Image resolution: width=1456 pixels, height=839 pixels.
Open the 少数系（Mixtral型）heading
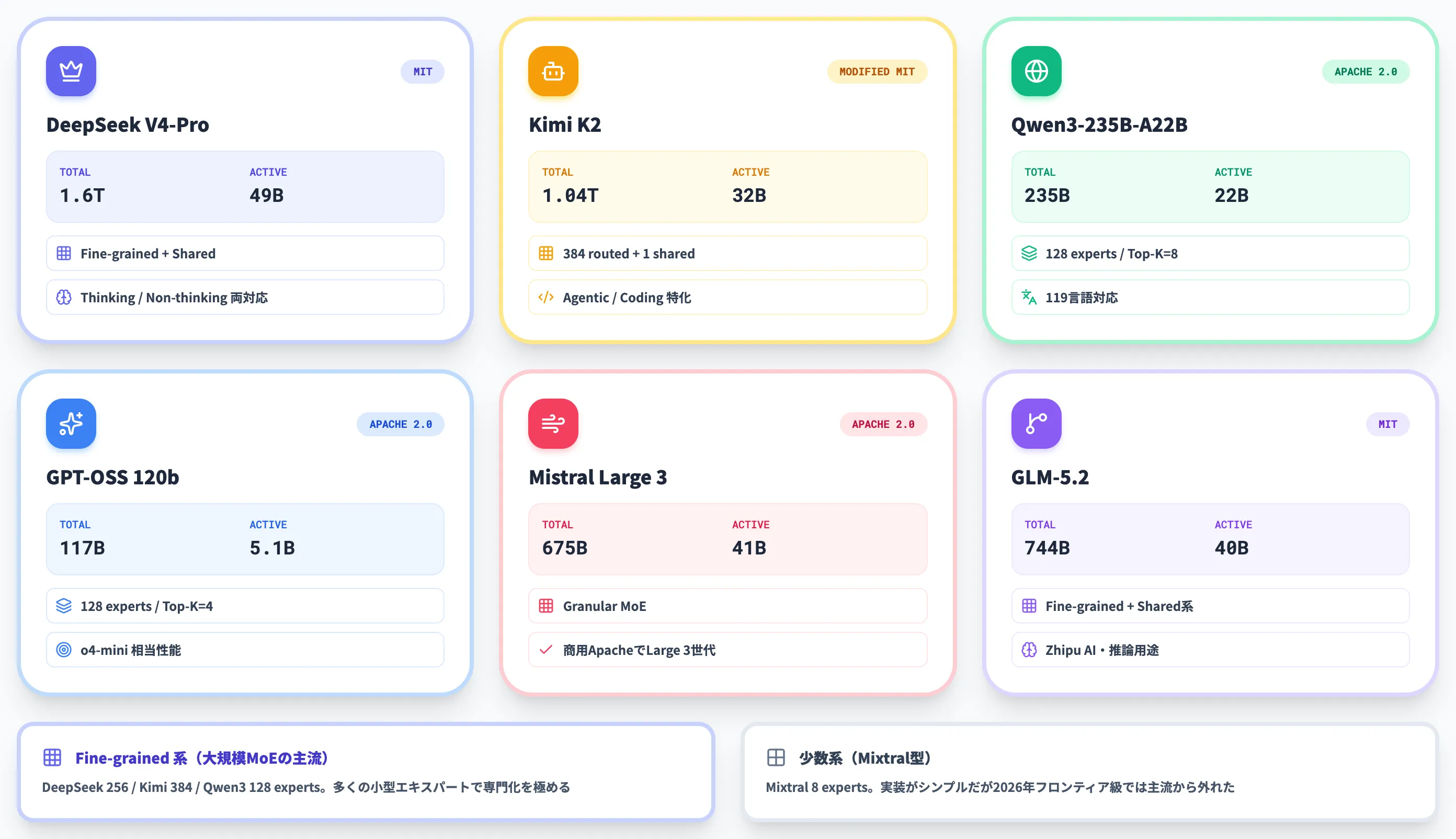[865, 758]
